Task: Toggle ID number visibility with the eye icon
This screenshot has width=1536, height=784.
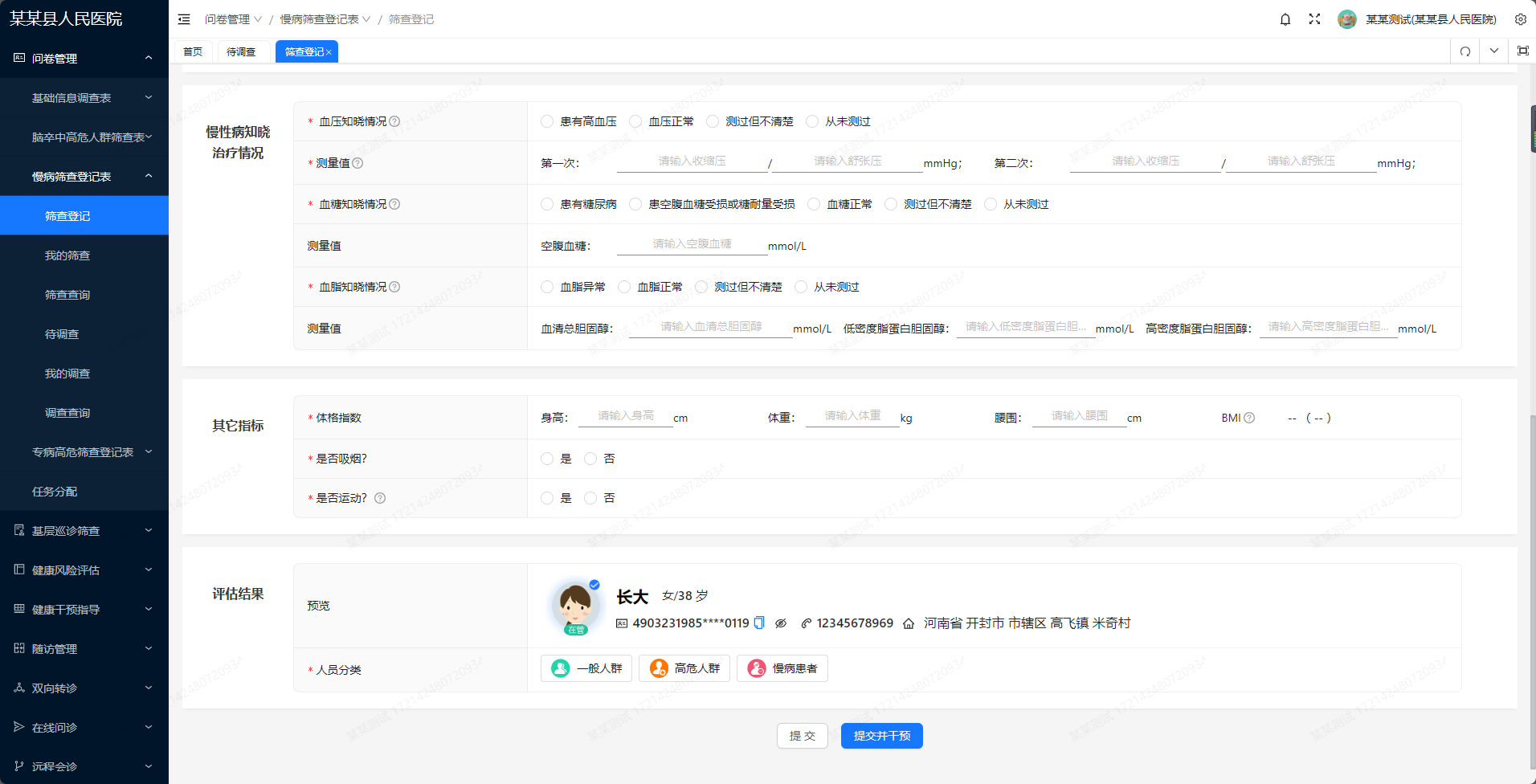Action: click(x=781, y=623)
